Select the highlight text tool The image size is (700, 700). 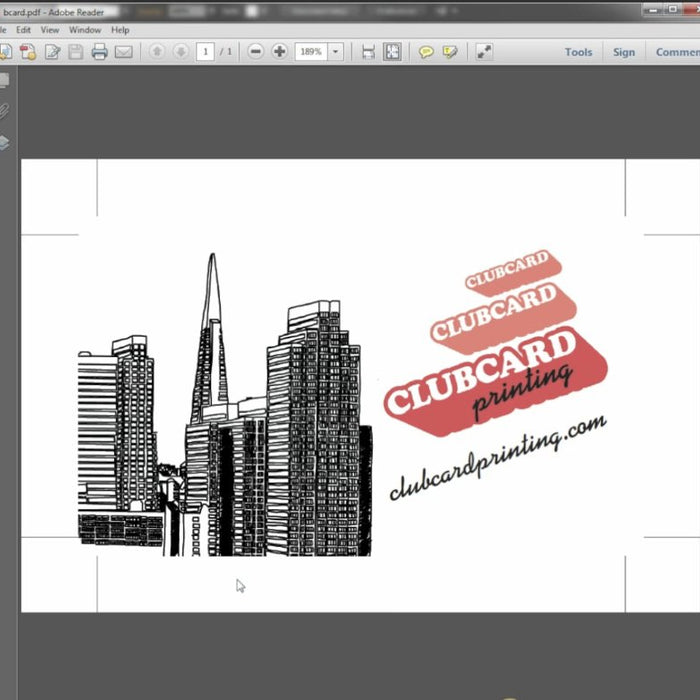tap(450, 52)
